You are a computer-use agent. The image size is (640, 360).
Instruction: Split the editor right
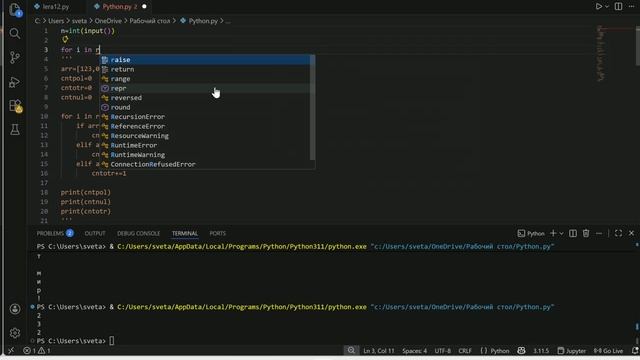pyautogui.click(x=618, y=7)
